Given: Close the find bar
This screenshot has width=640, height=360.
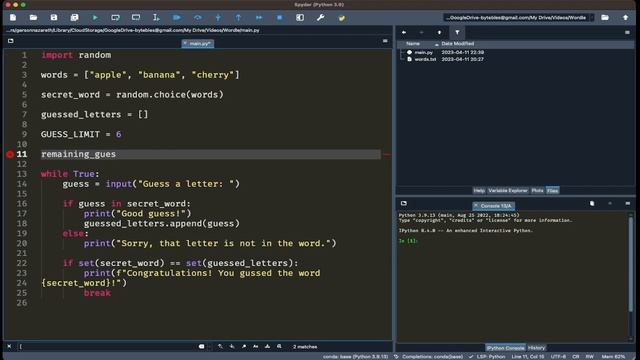Looking at the screenshot, I should [x=9, y=347].
